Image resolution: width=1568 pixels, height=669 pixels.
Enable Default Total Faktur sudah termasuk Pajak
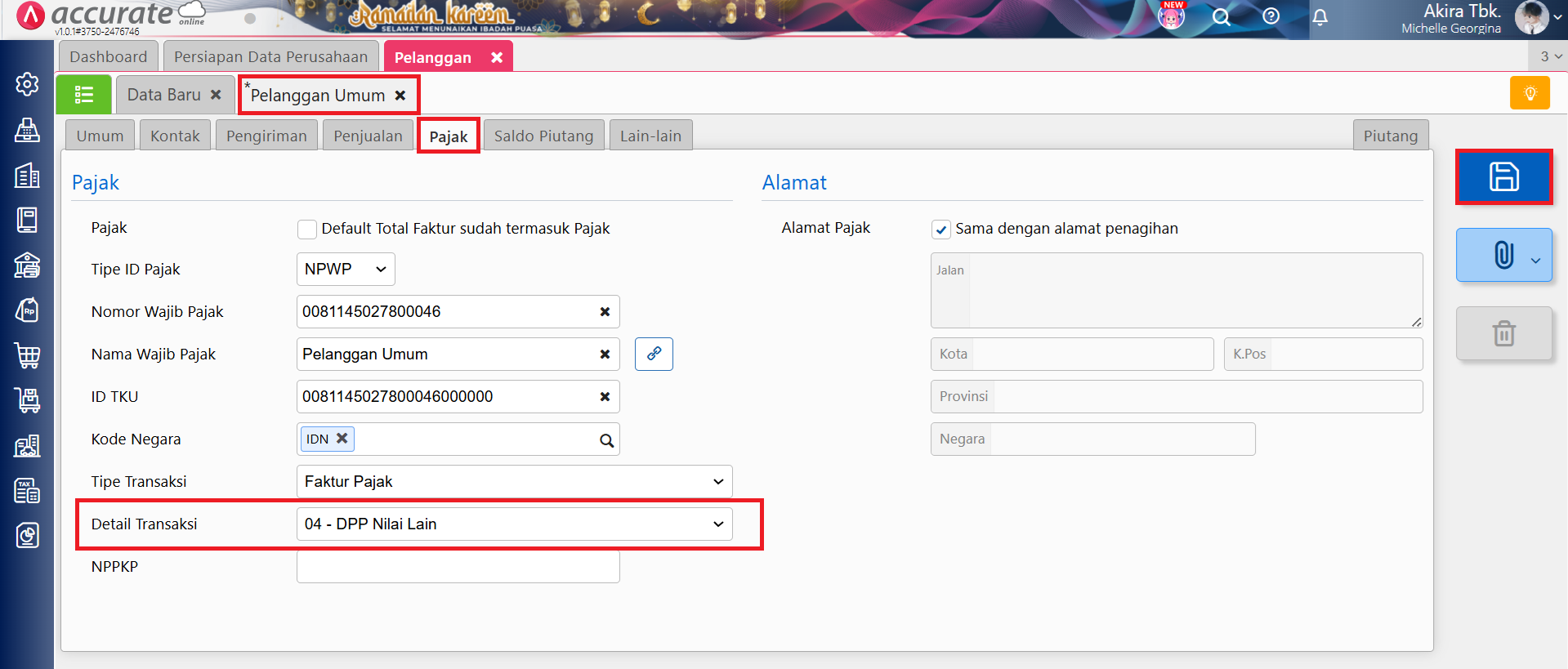pos(307,230)
